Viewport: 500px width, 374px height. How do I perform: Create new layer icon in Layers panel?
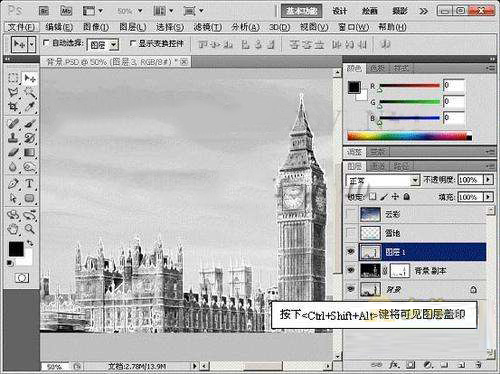point(462,365)
